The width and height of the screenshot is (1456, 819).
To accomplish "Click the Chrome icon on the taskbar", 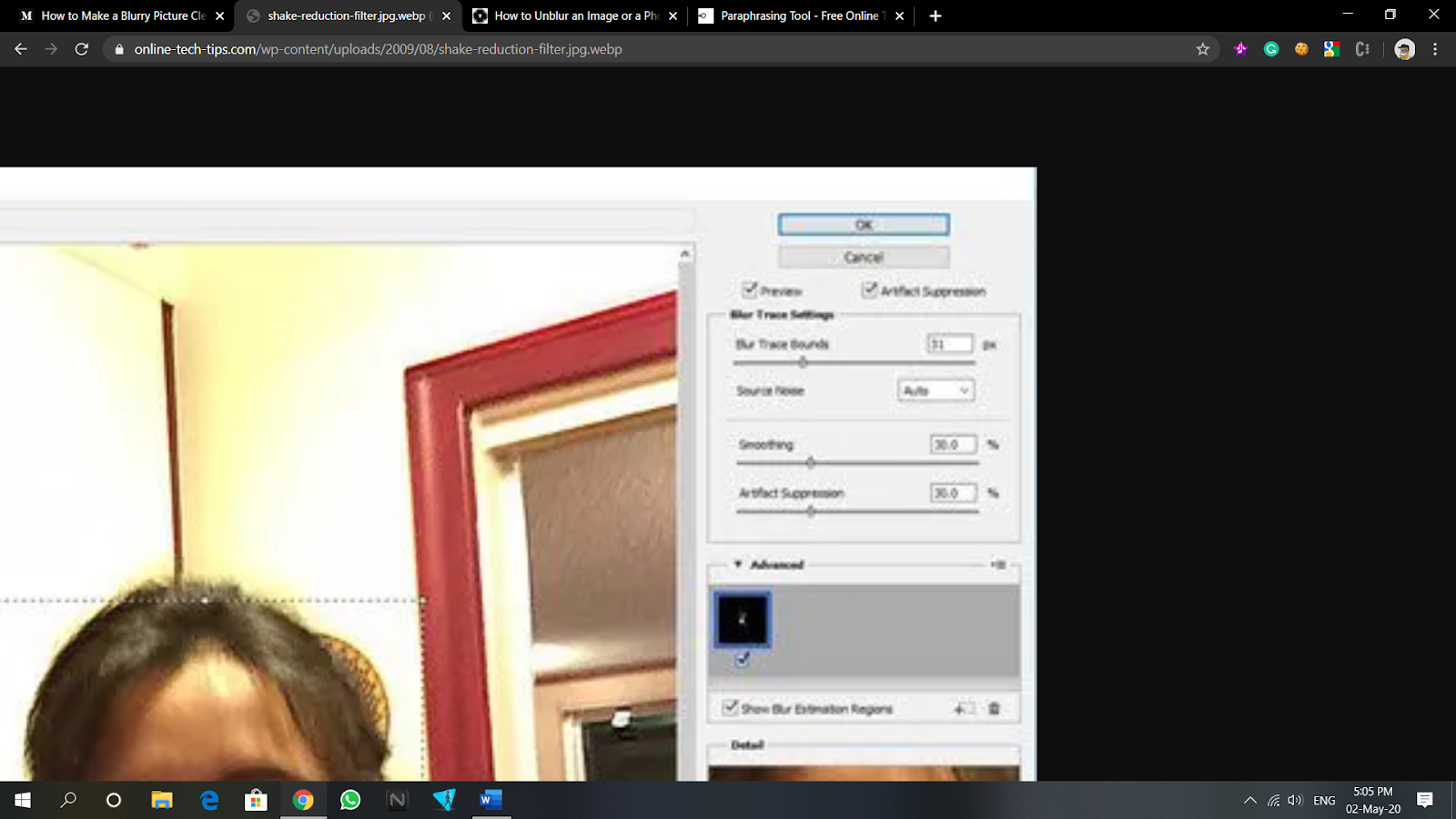I will coord(303,800).
